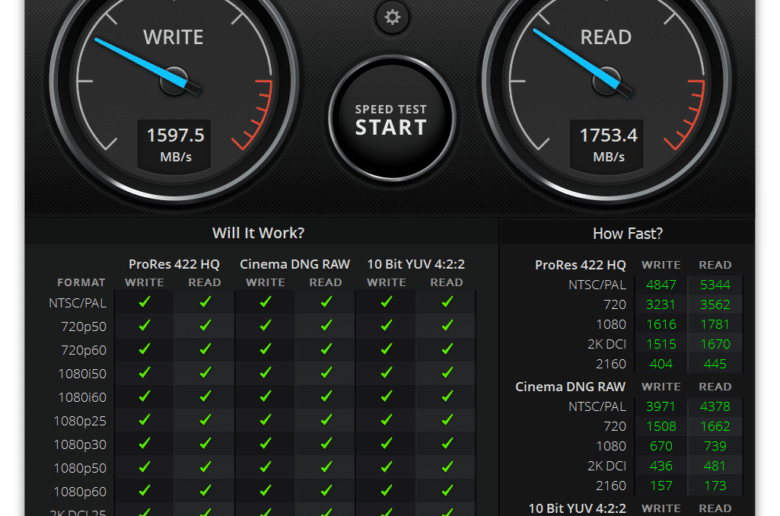
Task: Click ProRes 422 HQ heading in How Fast
Action: [580, 265]
